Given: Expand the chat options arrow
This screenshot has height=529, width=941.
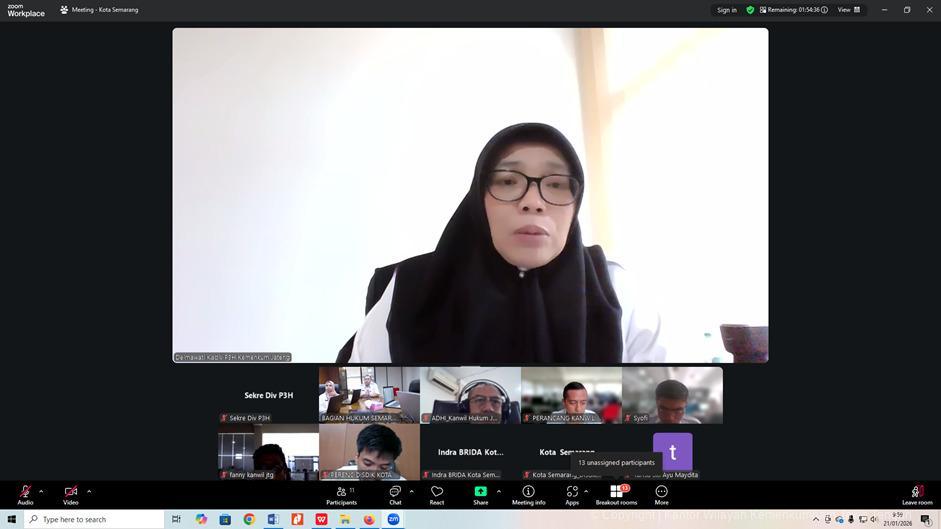Looking at the screenshot, I should click(x=411, y=491).
